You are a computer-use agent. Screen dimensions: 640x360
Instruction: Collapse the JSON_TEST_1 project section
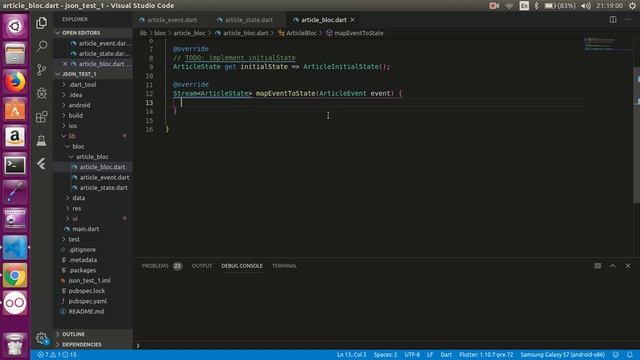coord(93,74)
